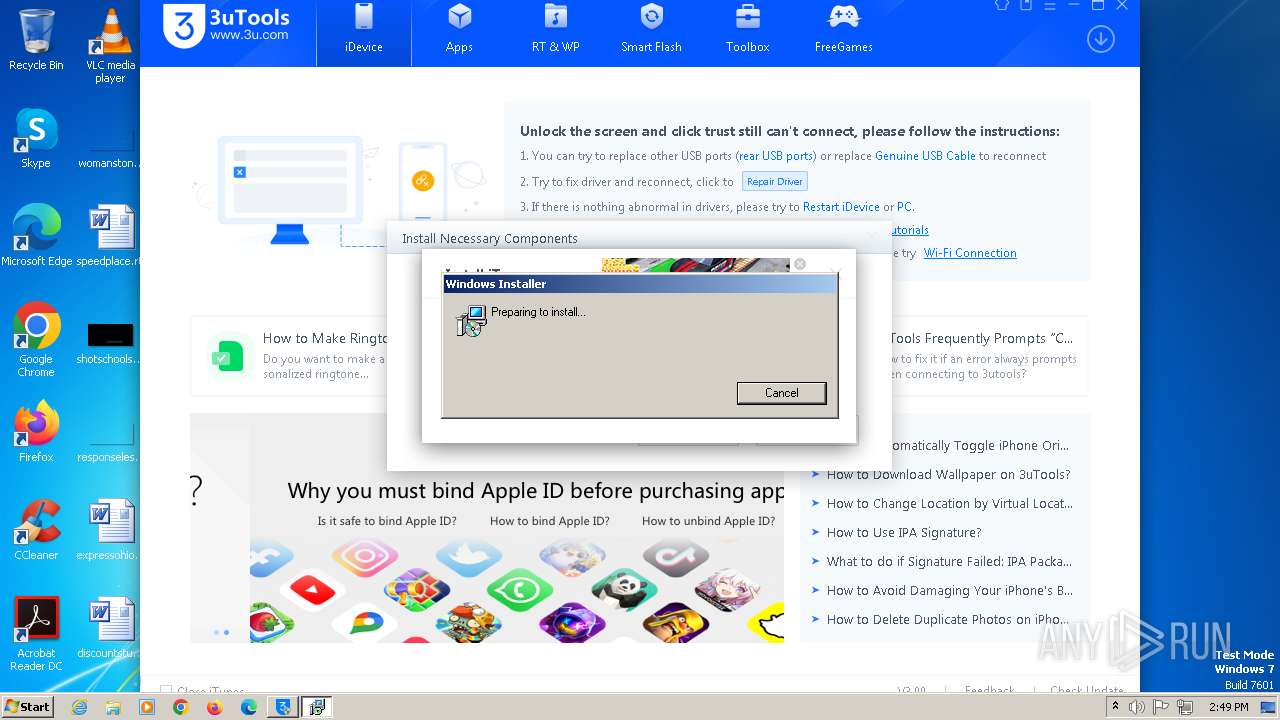Image resolution: width=1280 pixels, height=720 pixels.
Task: Open the Firefox desktop shortcut
Action: pos(36,432)
